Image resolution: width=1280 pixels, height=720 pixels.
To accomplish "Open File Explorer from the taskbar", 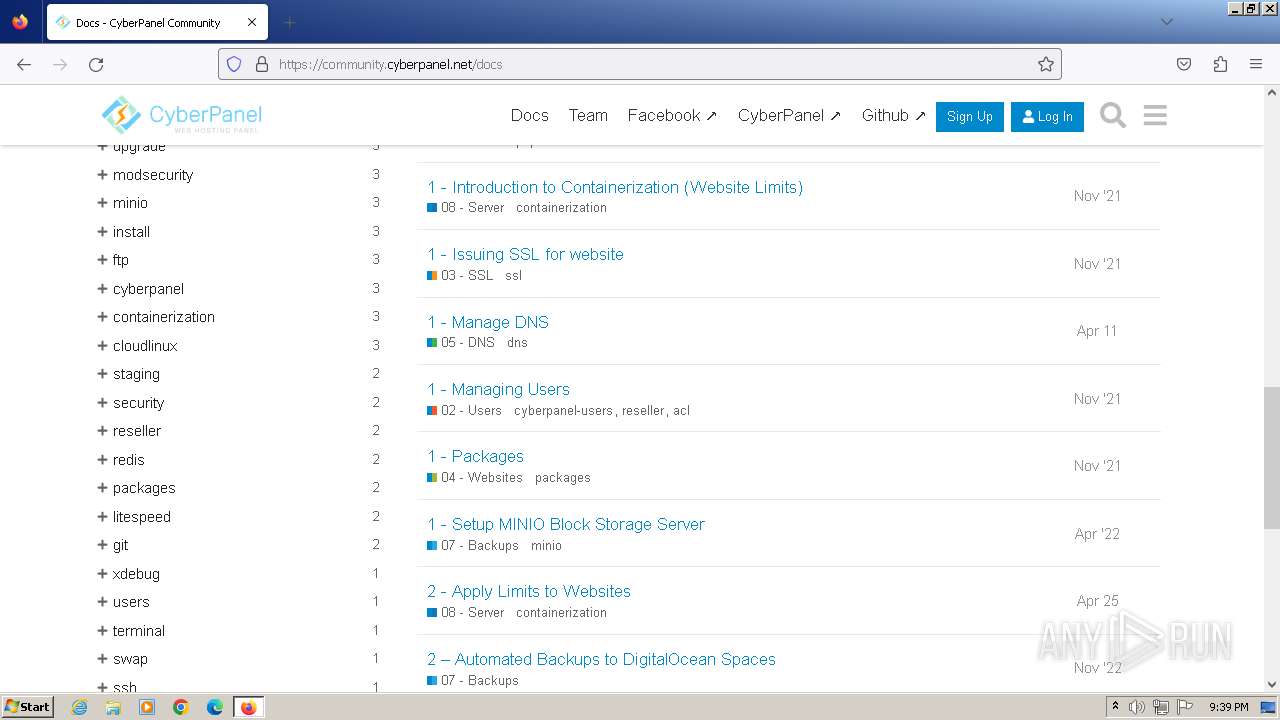I will click(113, 707).
